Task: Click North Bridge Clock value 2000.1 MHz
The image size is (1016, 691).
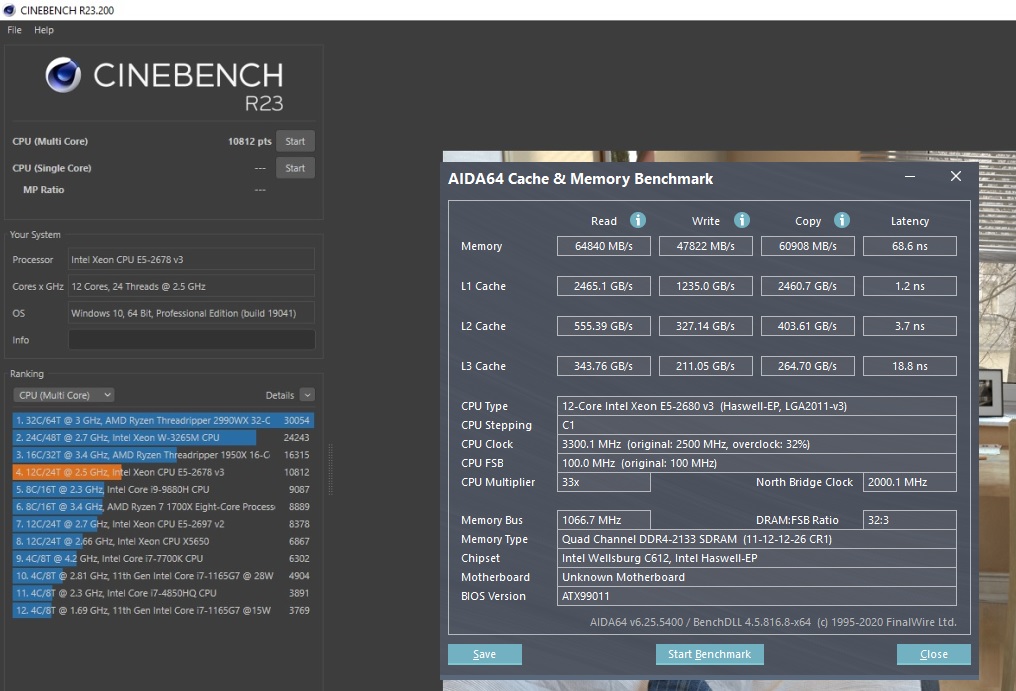Action: point(910,482)
